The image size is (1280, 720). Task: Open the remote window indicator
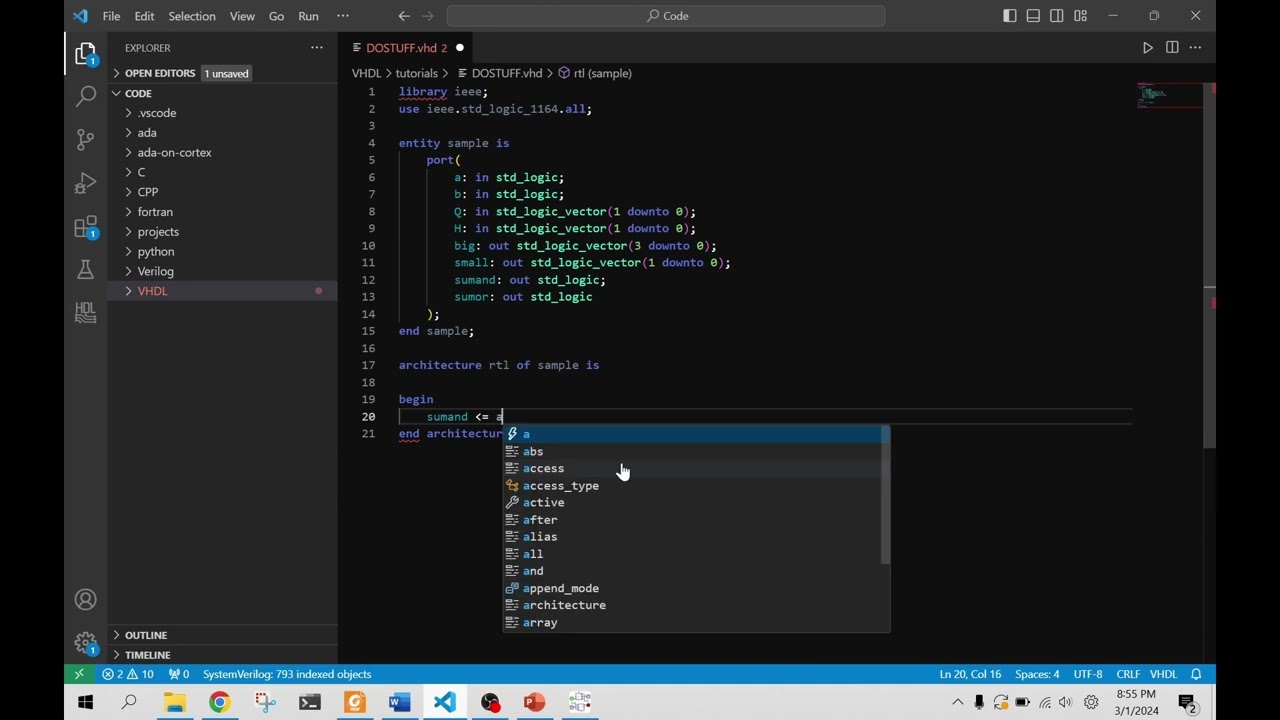79,674
